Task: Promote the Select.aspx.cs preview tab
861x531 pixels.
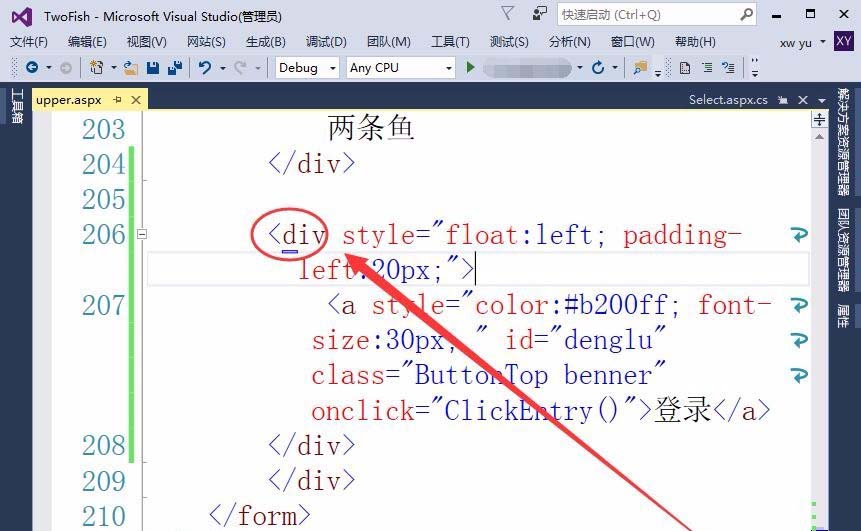Action: 783,100
